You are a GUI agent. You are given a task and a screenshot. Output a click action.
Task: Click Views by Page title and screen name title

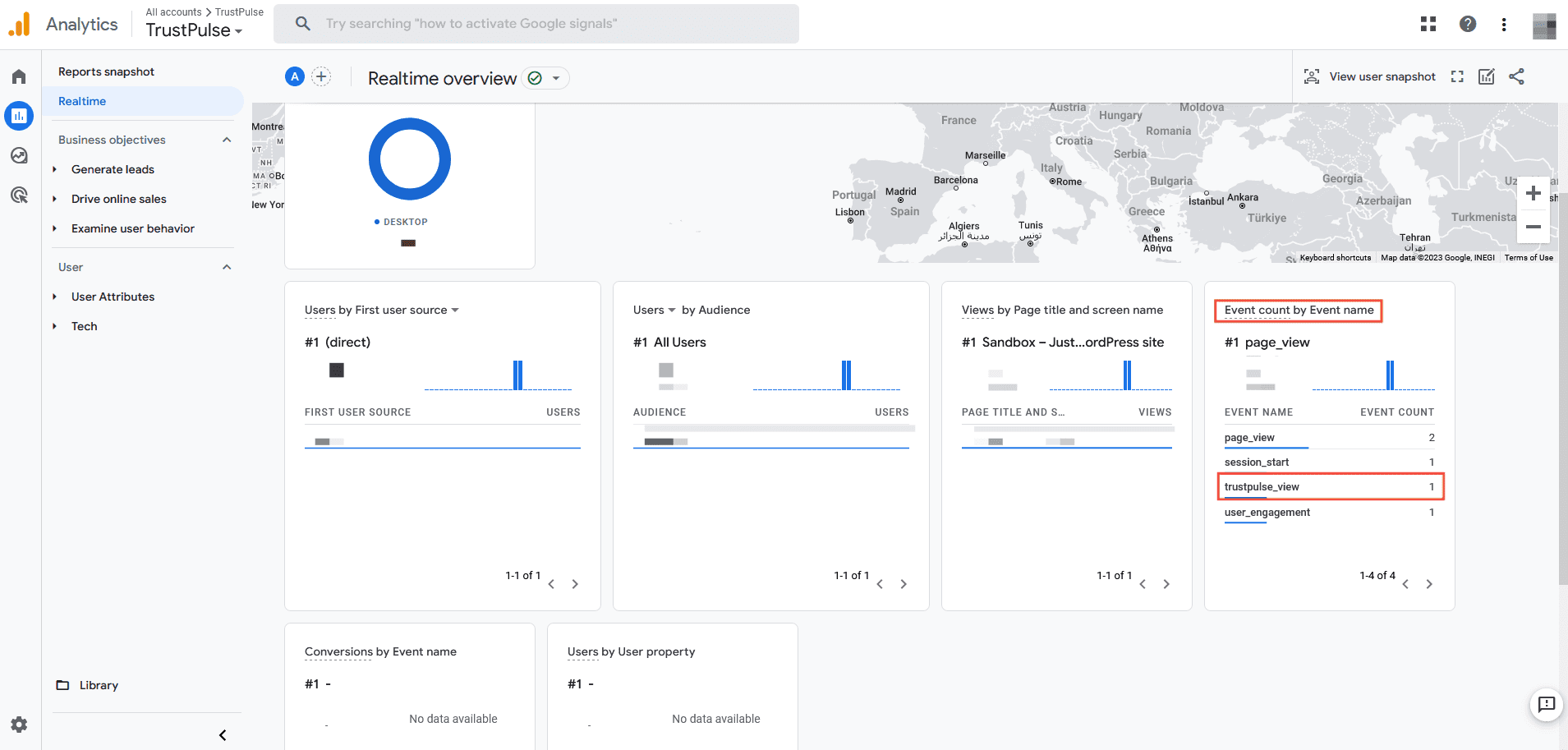pos(1062,310)
